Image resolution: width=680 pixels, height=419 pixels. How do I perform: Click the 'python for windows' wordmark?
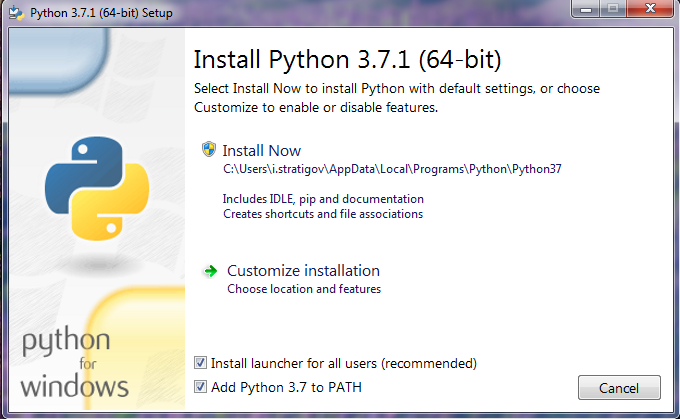[74, 363]
